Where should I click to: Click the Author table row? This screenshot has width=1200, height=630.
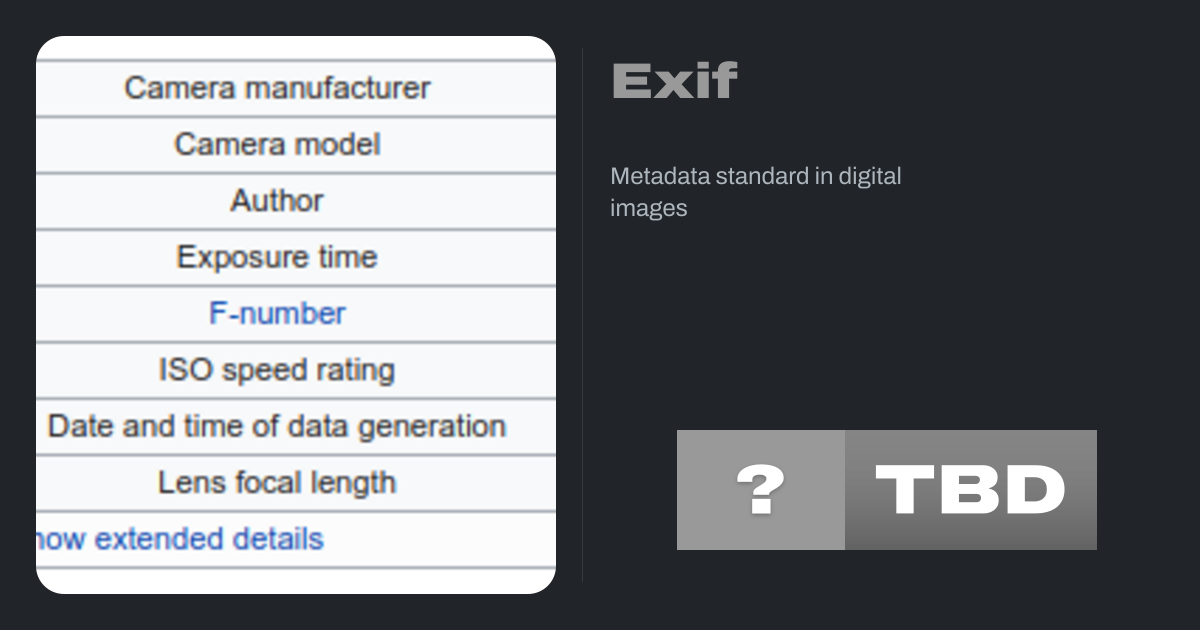point(277,201)
